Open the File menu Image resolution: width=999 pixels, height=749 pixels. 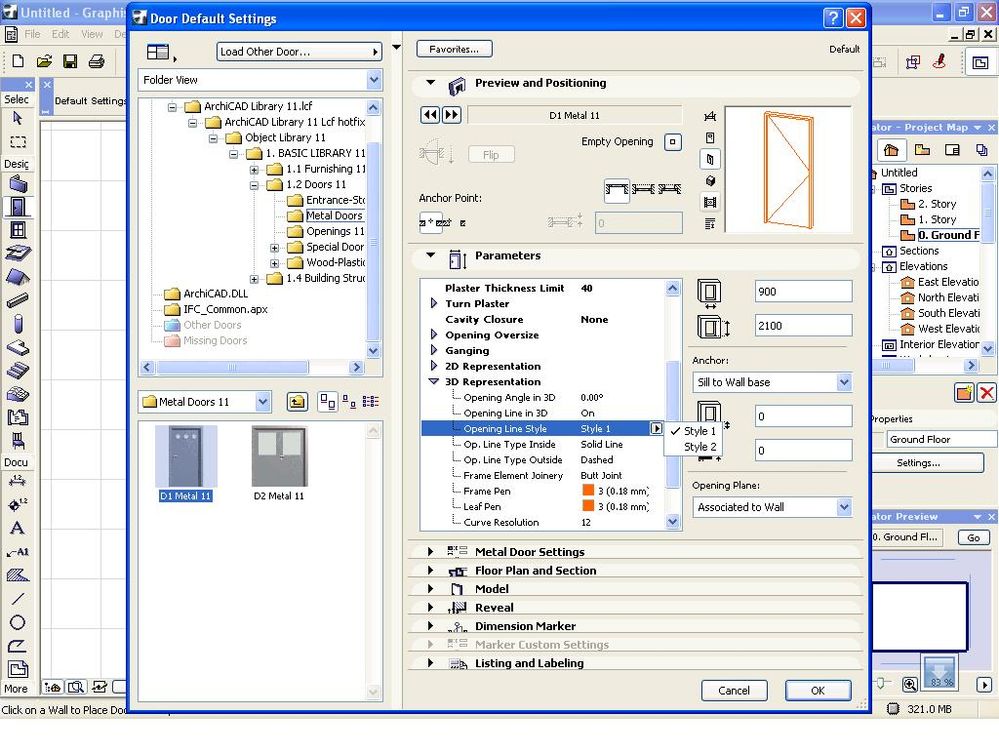32,34
